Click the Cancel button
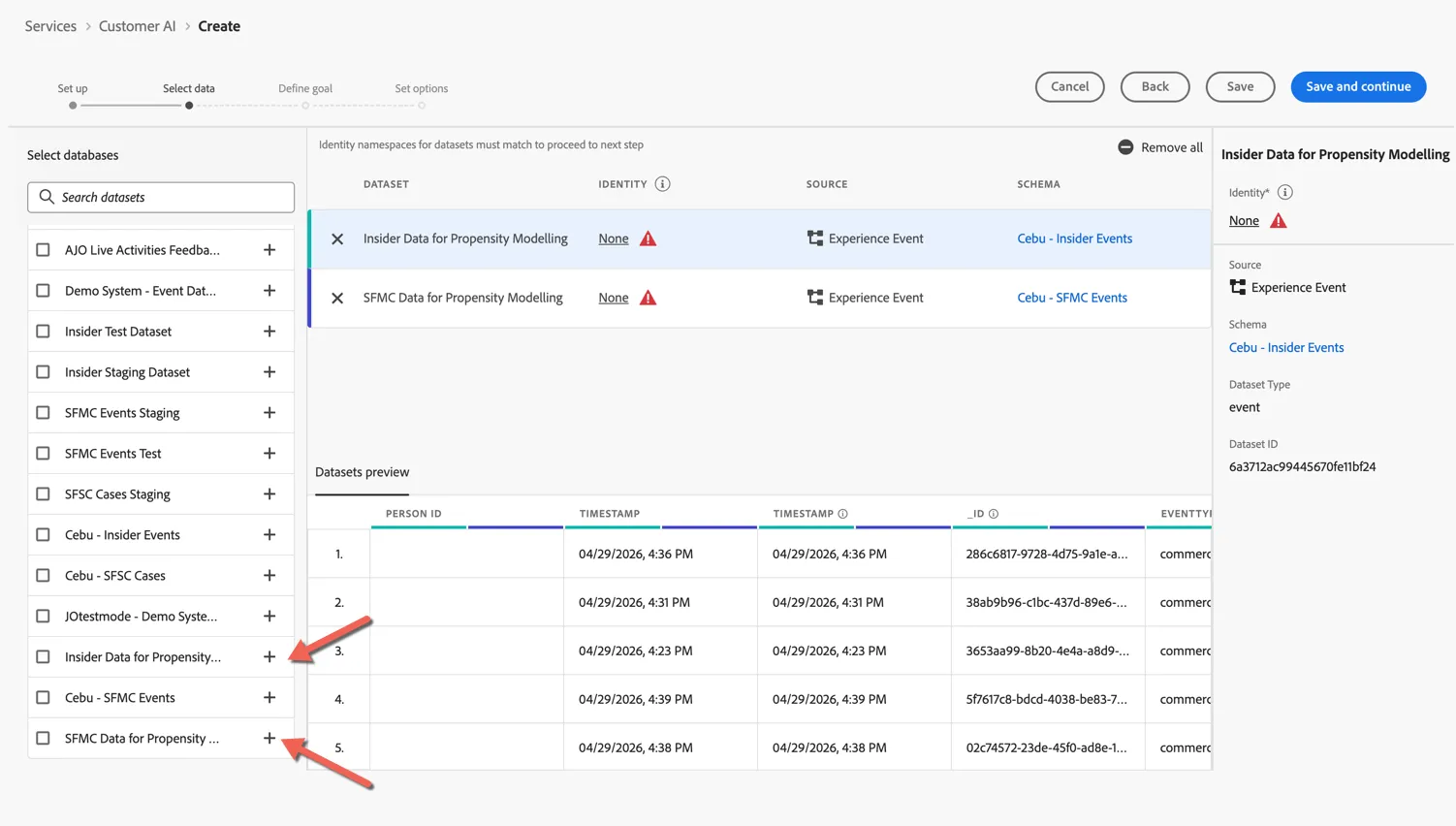This screenshot has height=826, width=1456. pos(1070,86)
